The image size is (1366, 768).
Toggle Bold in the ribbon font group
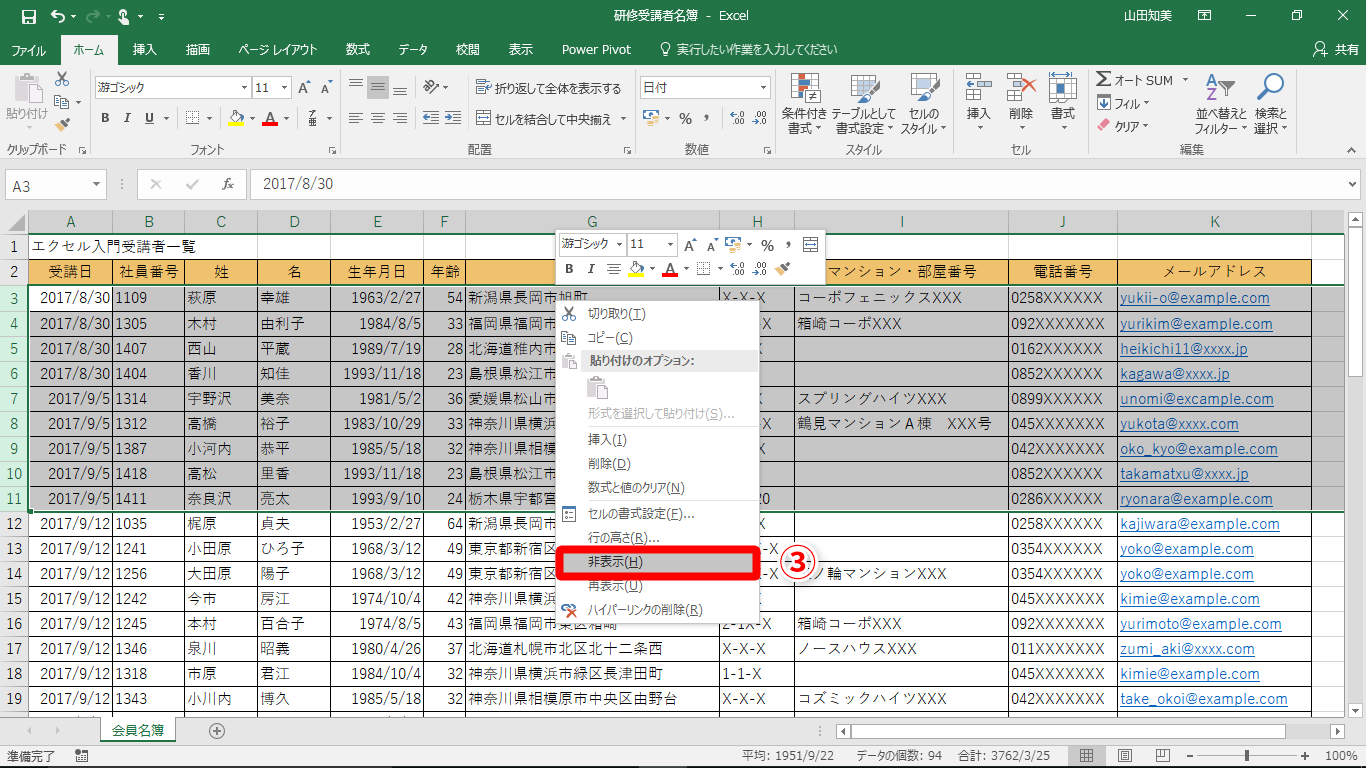click(x=105, y=119)
